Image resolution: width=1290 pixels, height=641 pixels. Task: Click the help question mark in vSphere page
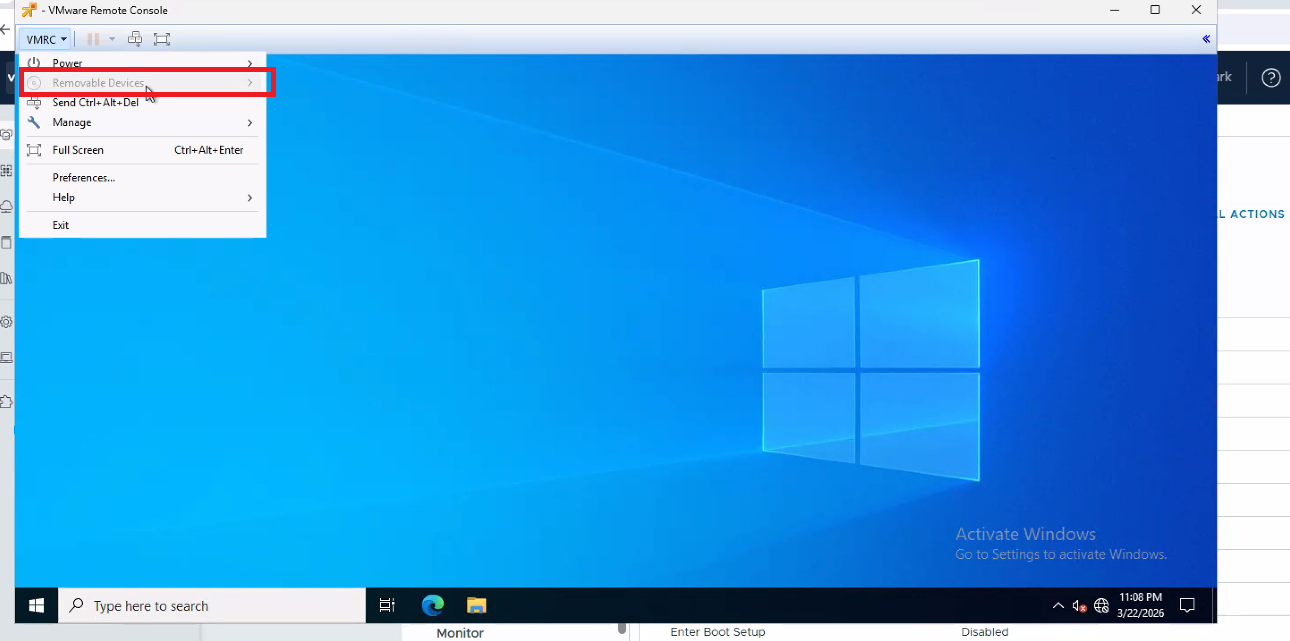click(1271, 77)
